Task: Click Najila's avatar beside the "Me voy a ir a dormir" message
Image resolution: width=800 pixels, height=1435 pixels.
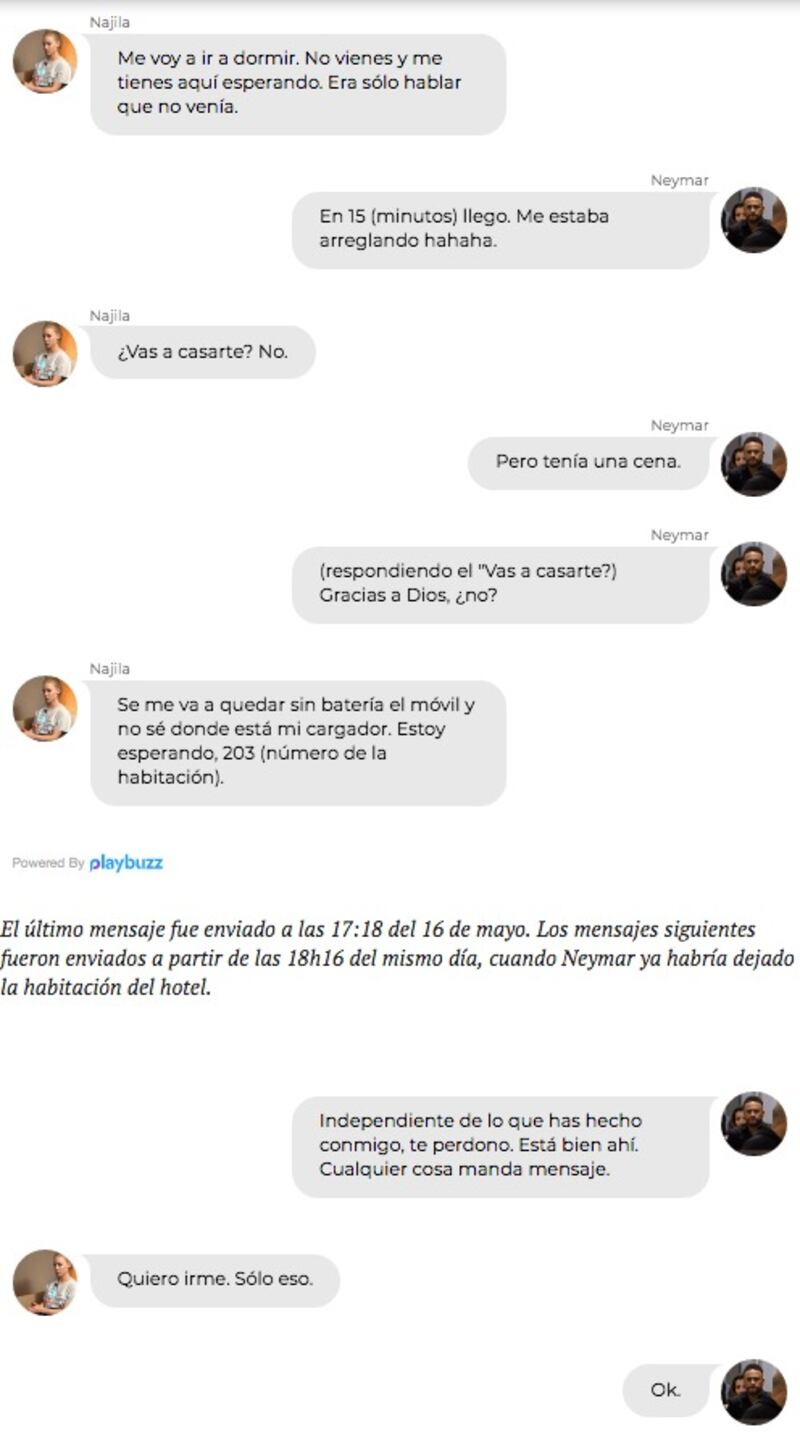Action: 45,61
